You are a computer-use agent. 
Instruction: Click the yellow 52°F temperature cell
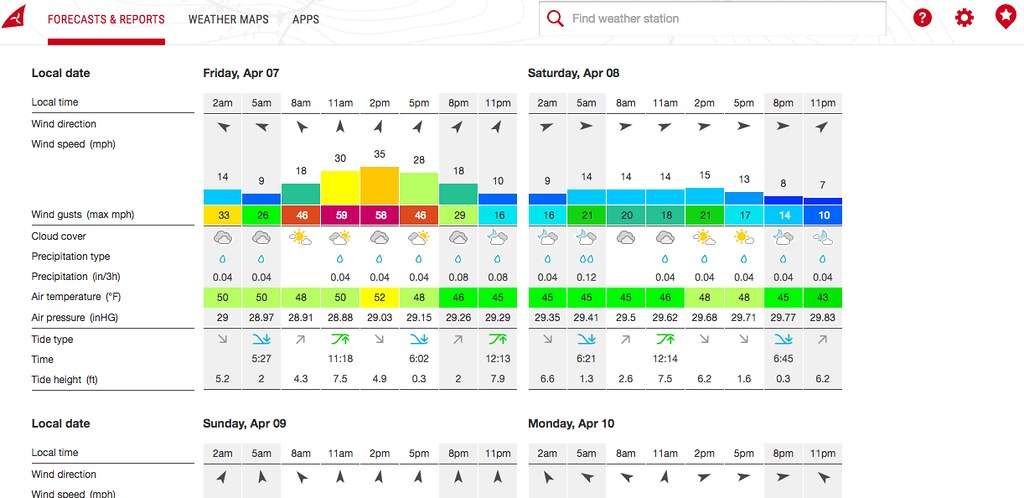point(379,298)
